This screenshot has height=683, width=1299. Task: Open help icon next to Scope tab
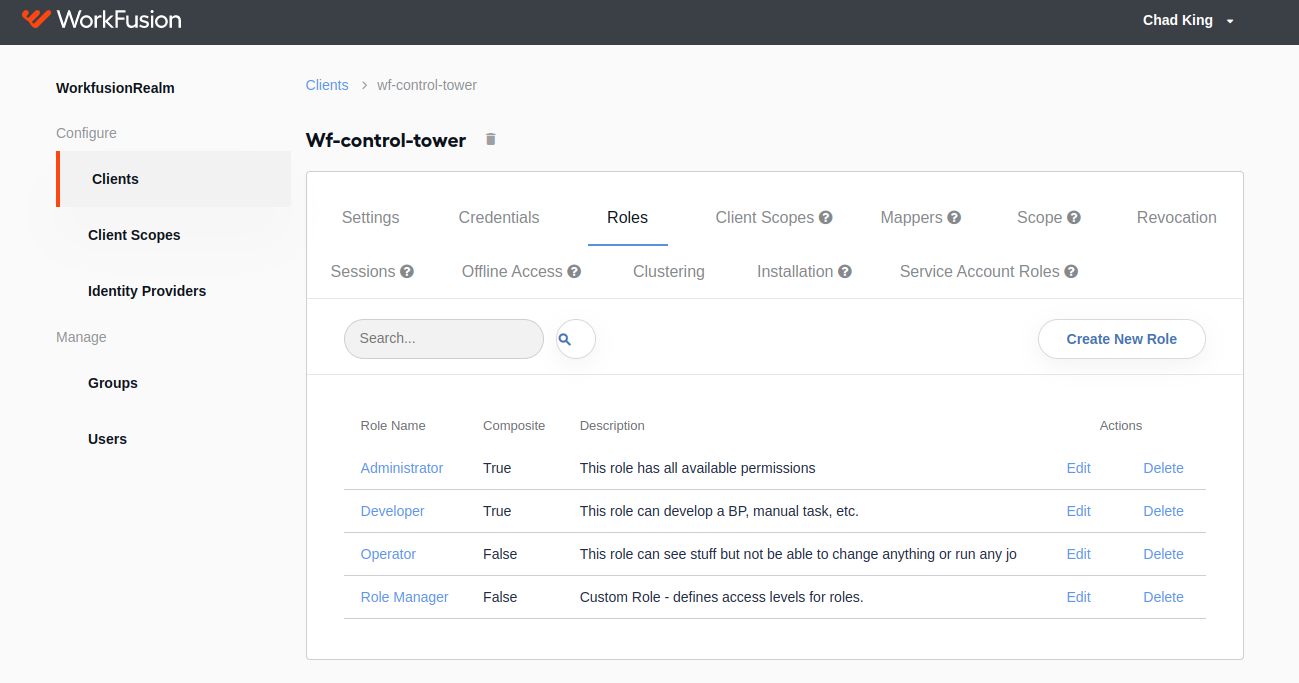[1074, 217]
